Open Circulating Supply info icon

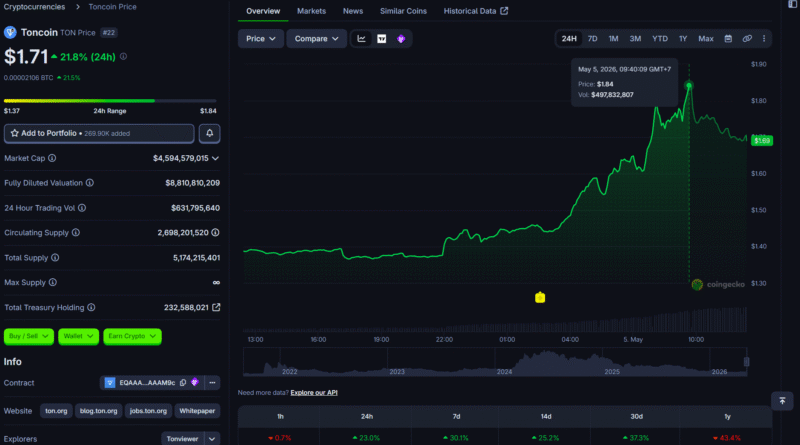(x=76, y=232)
